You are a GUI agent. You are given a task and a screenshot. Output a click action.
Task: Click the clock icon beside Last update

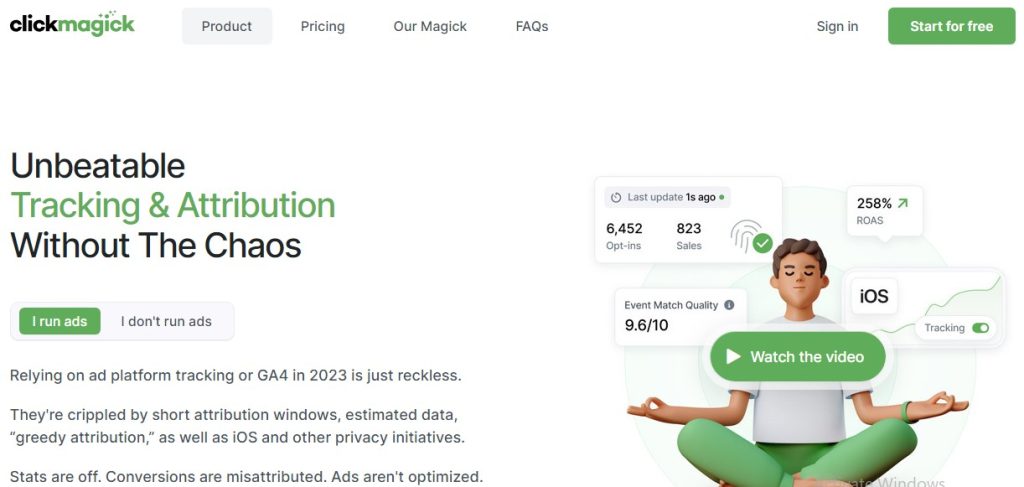616,198
